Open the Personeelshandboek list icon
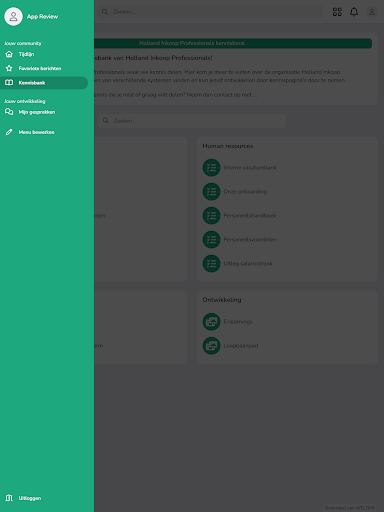 (x=211, y=216)
